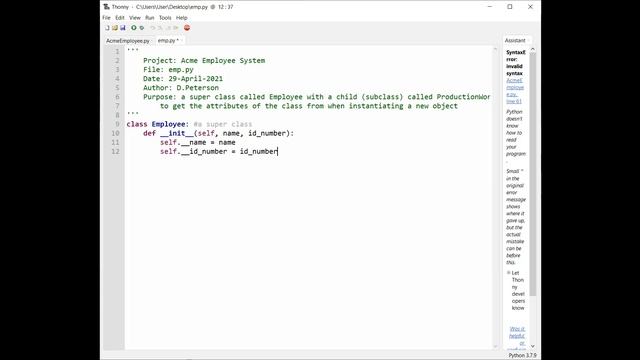
Task: Minimize the Thonny window
Action: pos(490,7)
